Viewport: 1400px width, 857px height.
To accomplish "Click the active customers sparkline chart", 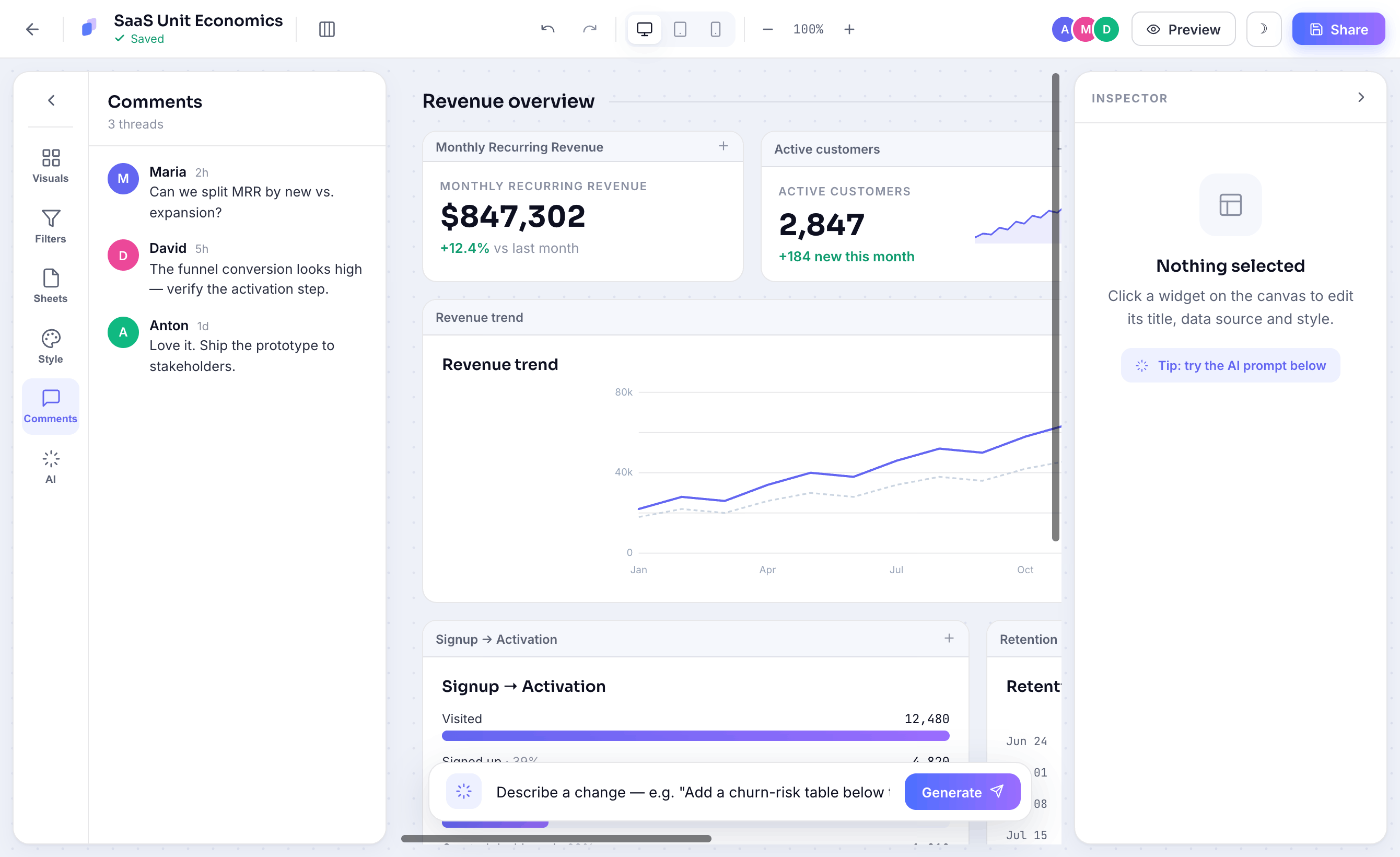I will click(1017, 225).
